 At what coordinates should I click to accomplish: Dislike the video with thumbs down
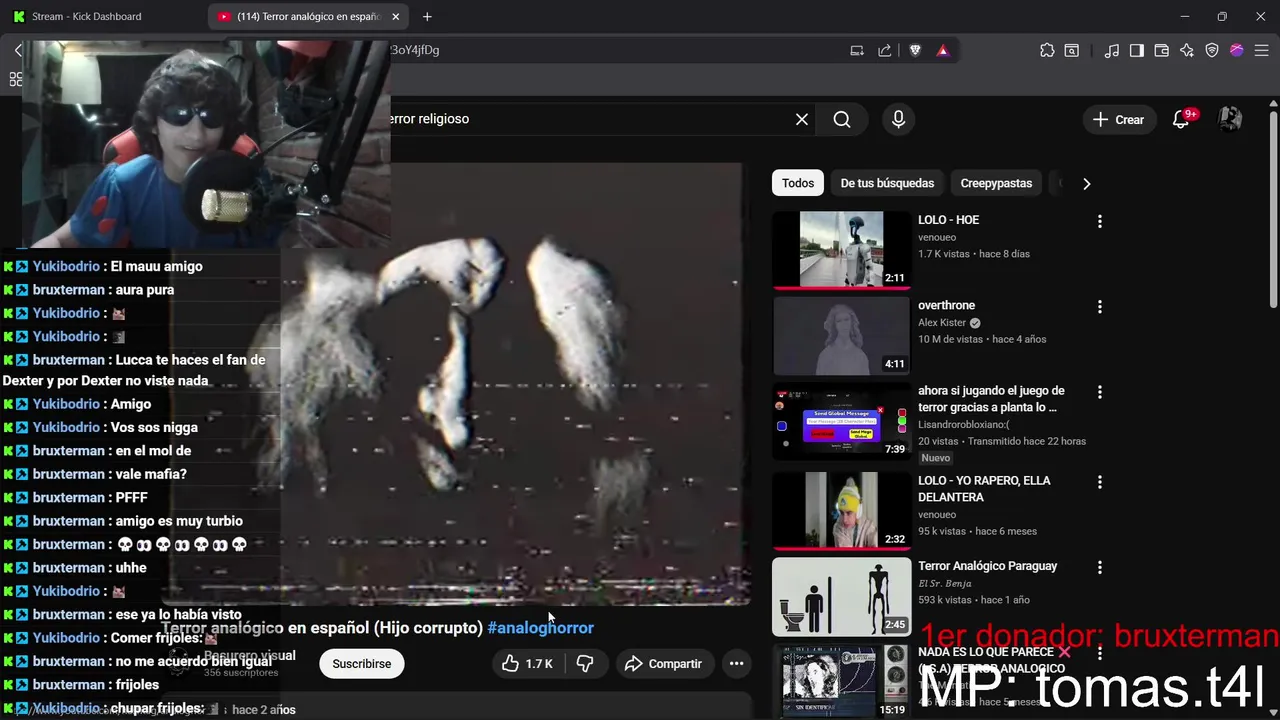coord(585,664)
